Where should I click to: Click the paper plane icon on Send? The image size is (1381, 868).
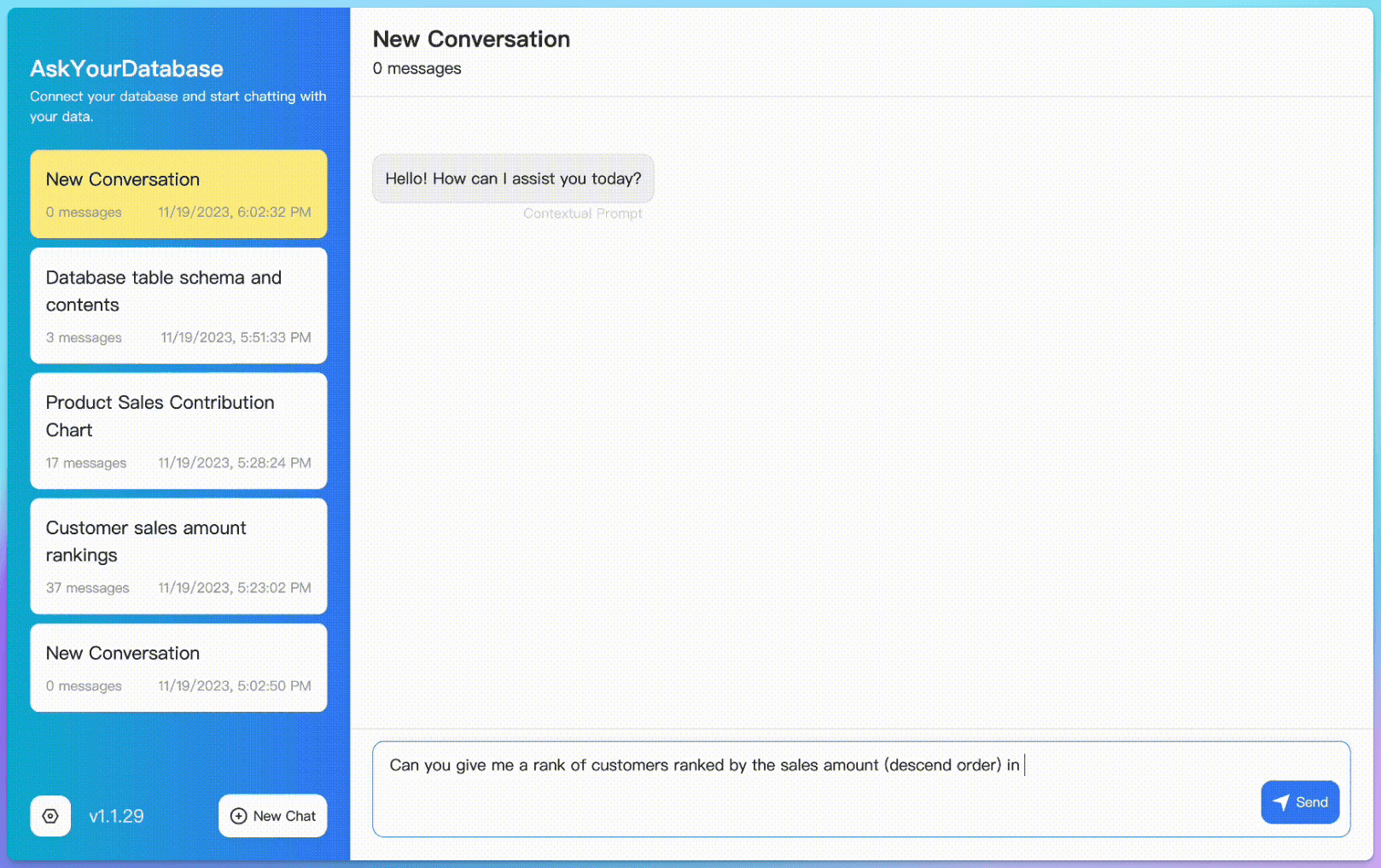(x=1281, y=802)
